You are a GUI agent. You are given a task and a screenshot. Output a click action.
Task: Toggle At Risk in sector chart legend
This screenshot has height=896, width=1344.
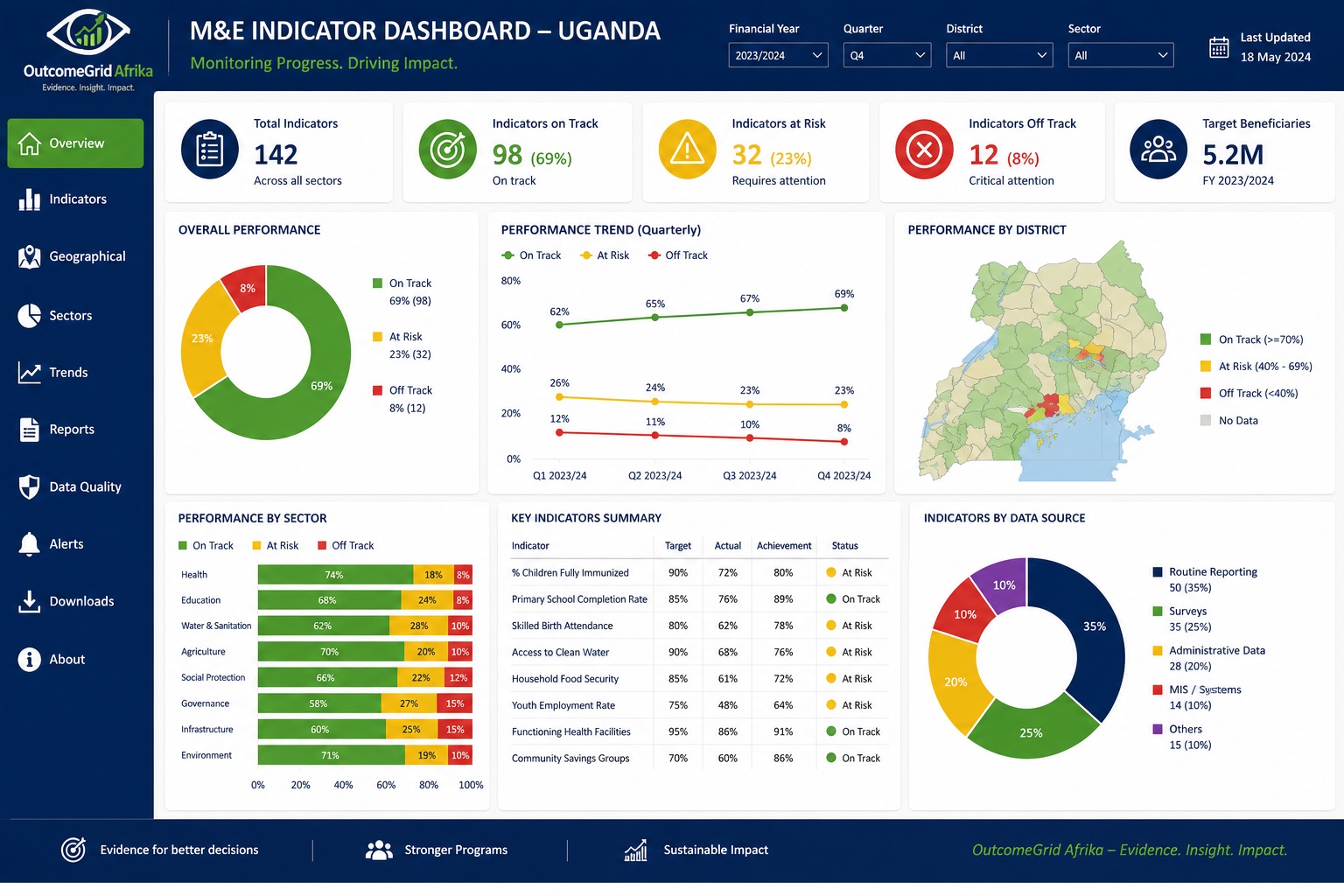(276, 546)
